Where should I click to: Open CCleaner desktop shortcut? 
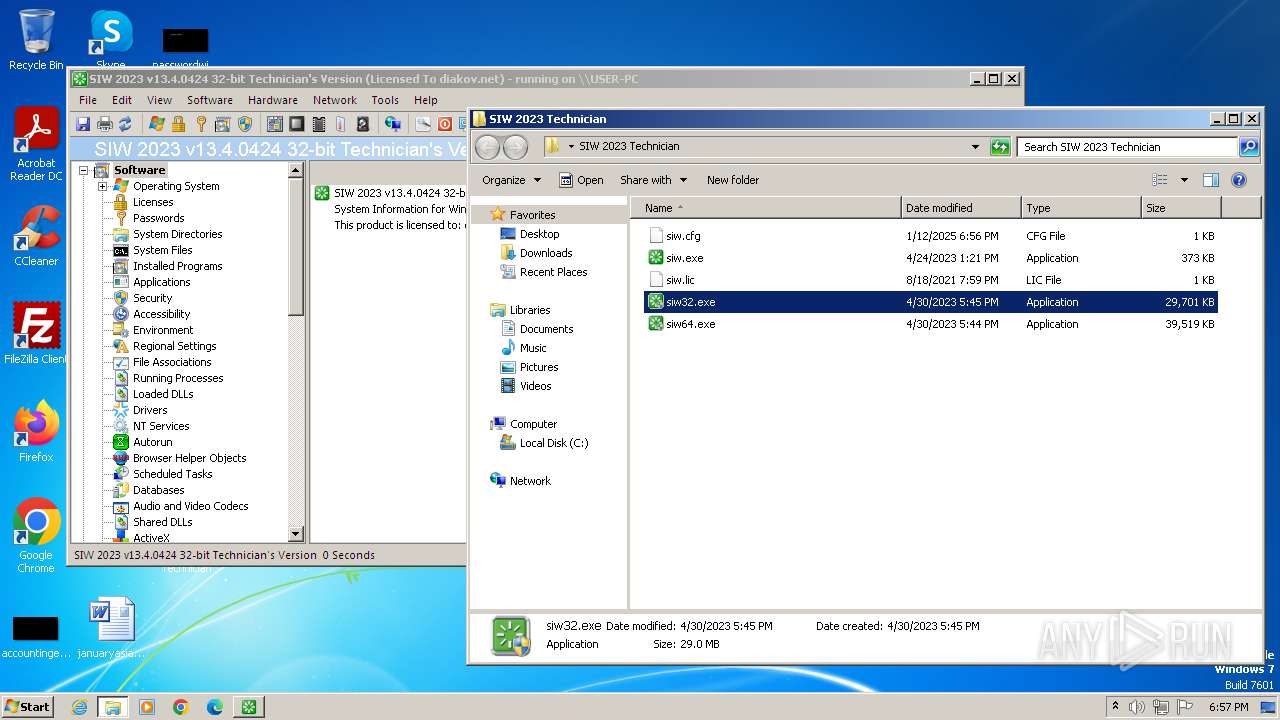(x=36, y=236)
